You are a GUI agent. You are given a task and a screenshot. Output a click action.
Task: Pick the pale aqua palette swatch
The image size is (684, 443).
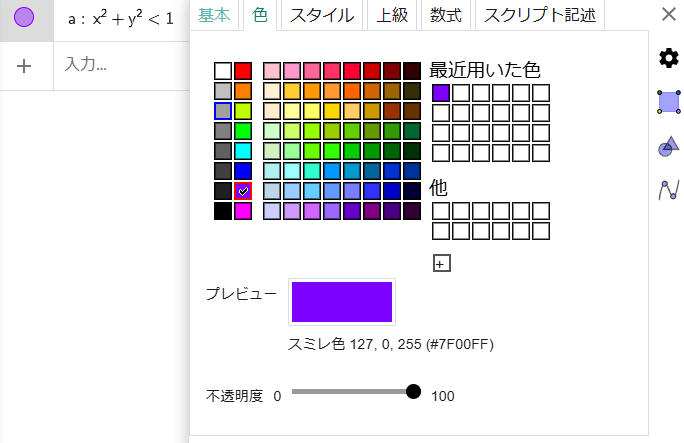272,171
